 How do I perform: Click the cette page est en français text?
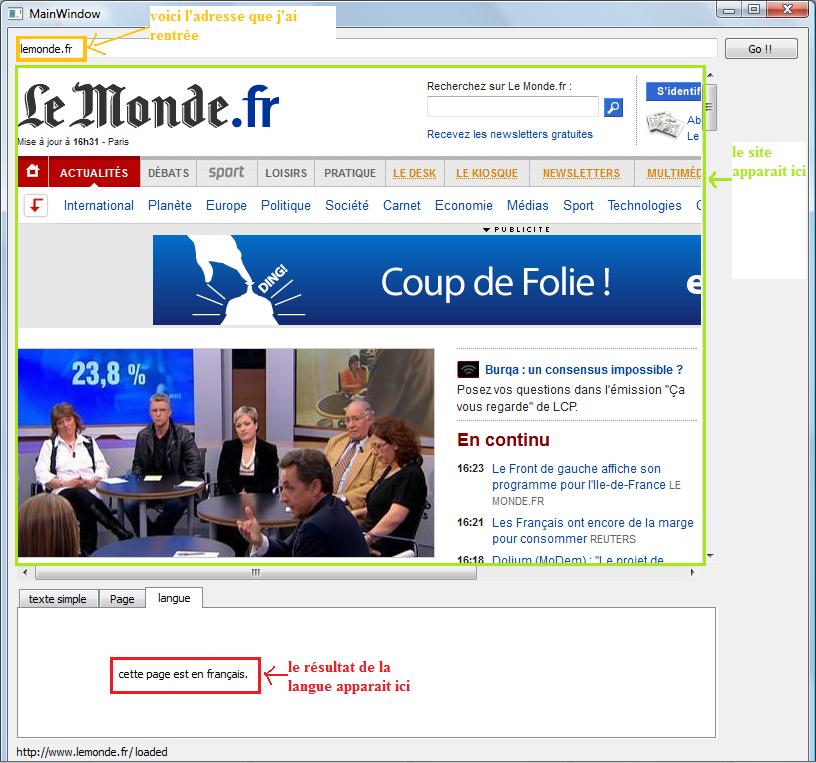point(183,675)
